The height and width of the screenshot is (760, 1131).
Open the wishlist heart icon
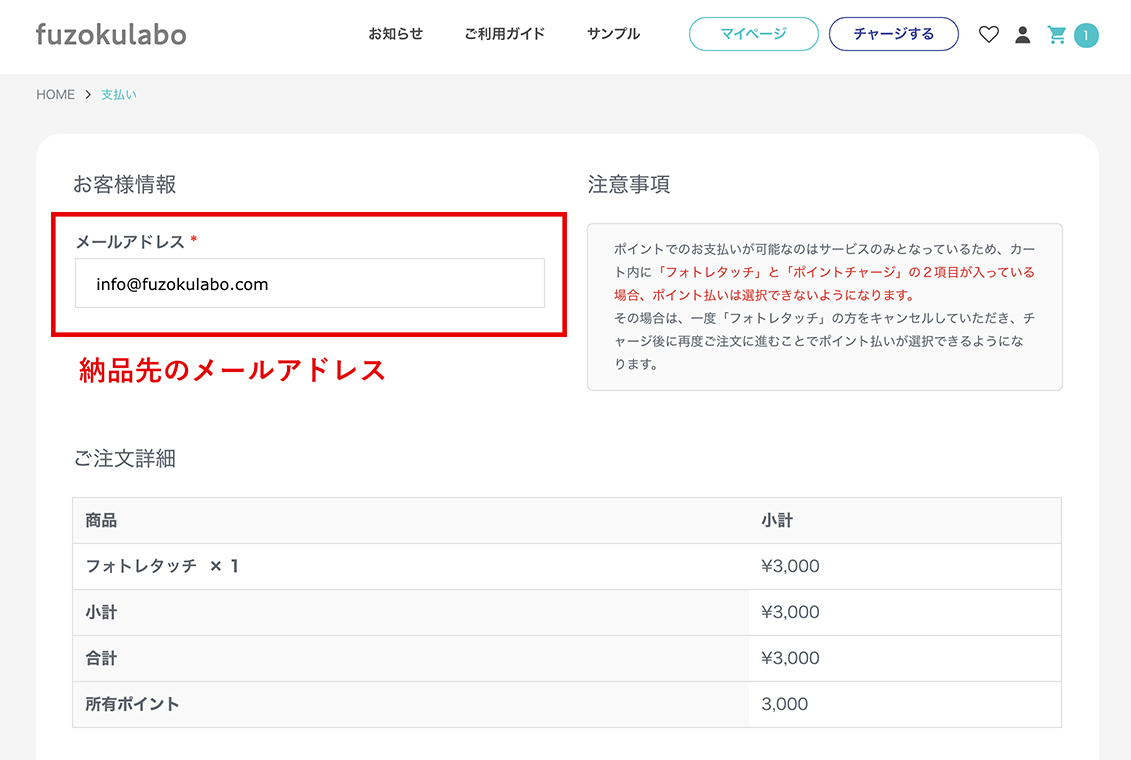988,35
